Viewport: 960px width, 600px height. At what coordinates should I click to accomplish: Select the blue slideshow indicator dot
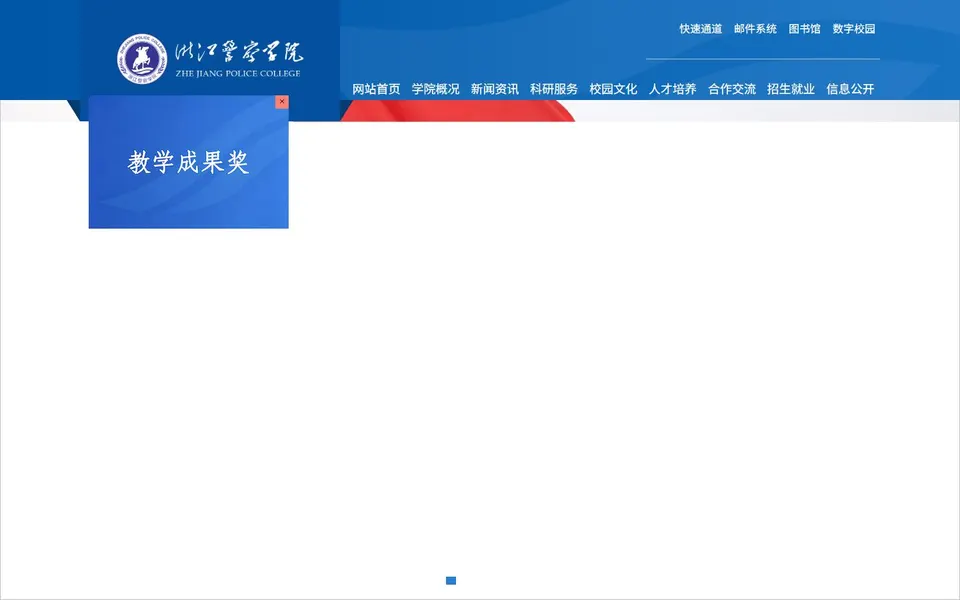(x=451, y=580)
